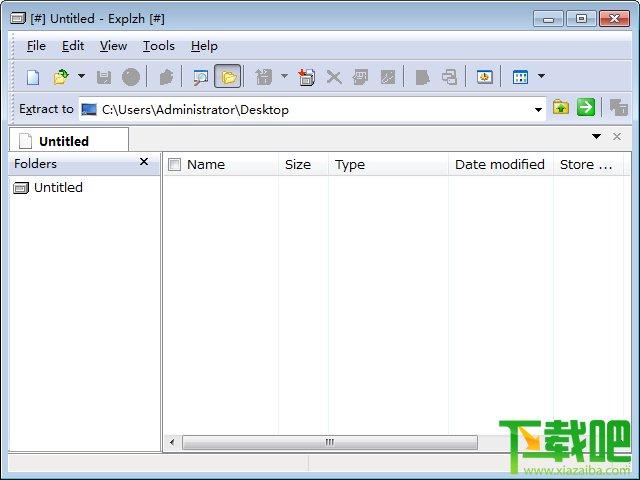Click the greyed hand-shaped toolbar icon
Screen dimensions: 640x480
click(x=166, y=77)
